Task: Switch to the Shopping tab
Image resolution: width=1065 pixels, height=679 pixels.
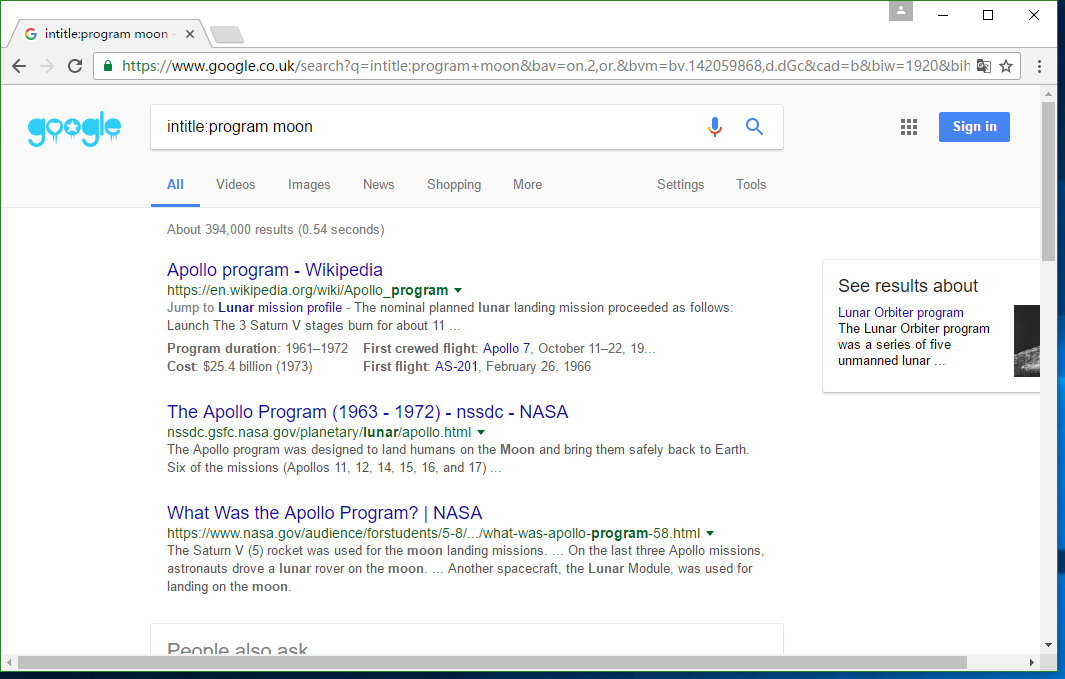Action: point(454,185)
